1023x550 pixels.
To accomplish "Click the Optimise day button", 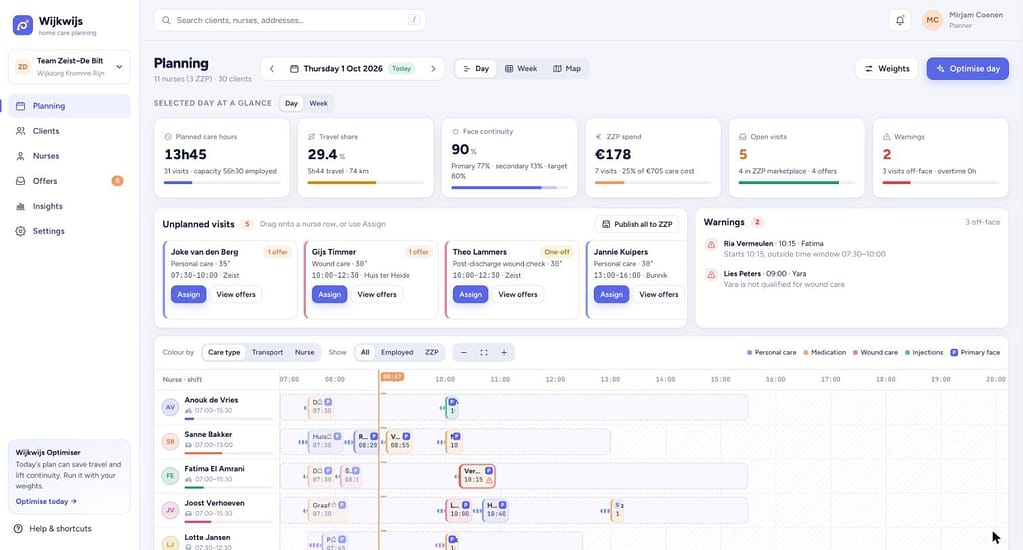I will tap(968, 69).
